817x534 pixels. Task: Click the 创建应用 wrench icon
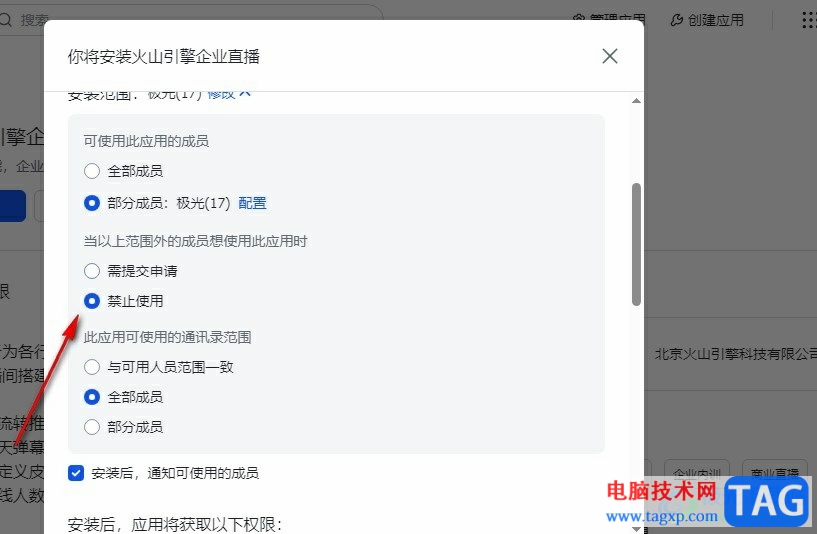pos(676,20)
